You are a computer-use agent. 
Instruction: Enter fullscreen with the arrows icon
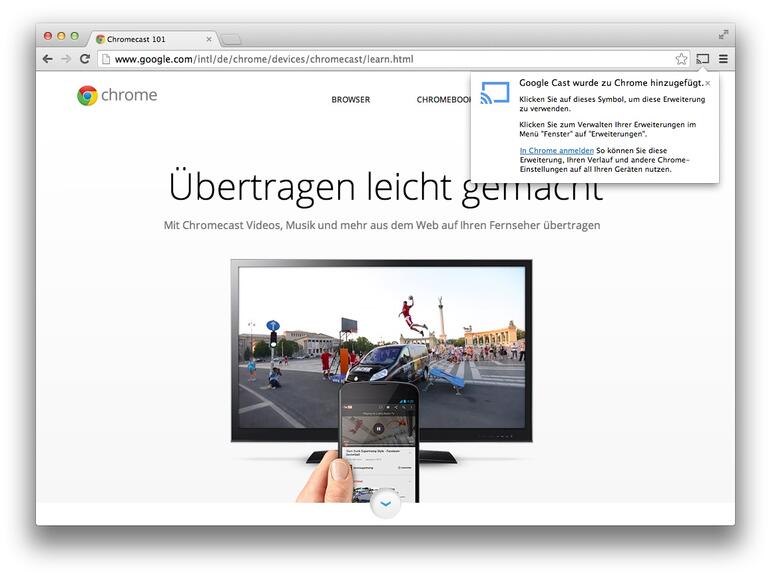pos(723,34)
